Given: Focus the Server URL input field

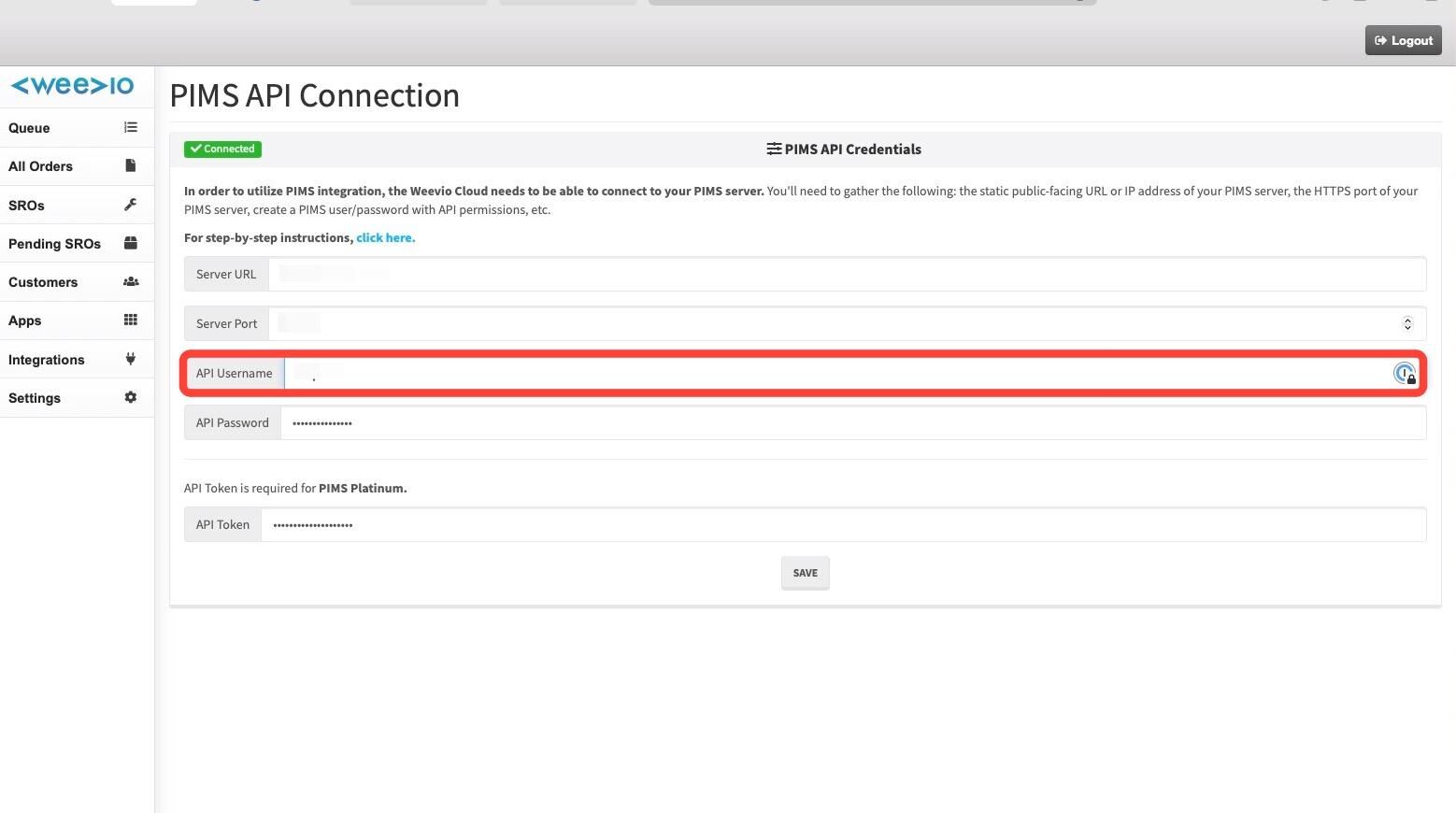Looking at the screenshot, I should click(847, 274).
